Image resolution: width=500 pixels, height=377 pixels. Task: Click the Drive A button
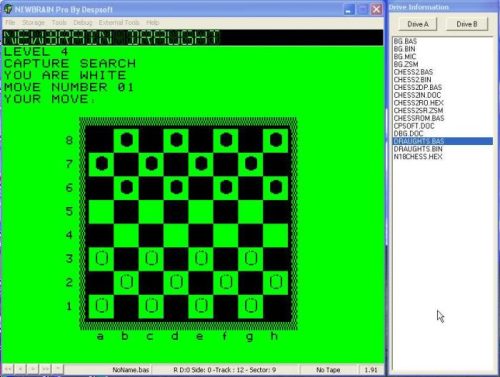click(x=418, y=24)
